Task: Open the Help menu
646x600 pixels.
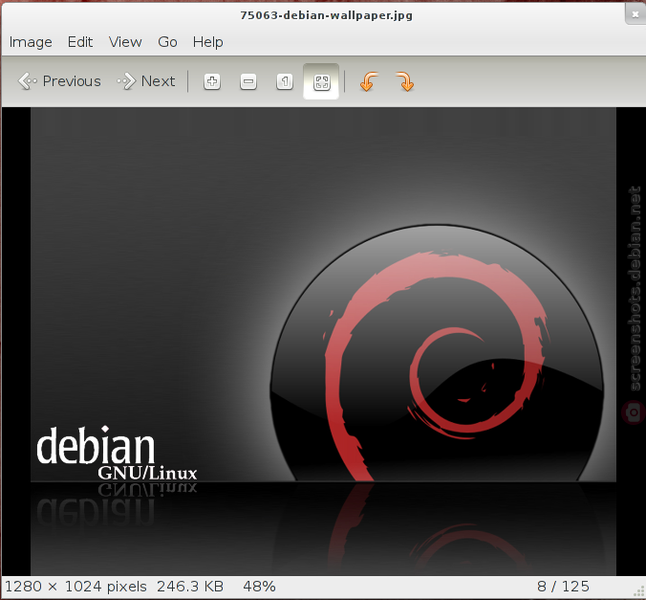Action: [208, 42]
